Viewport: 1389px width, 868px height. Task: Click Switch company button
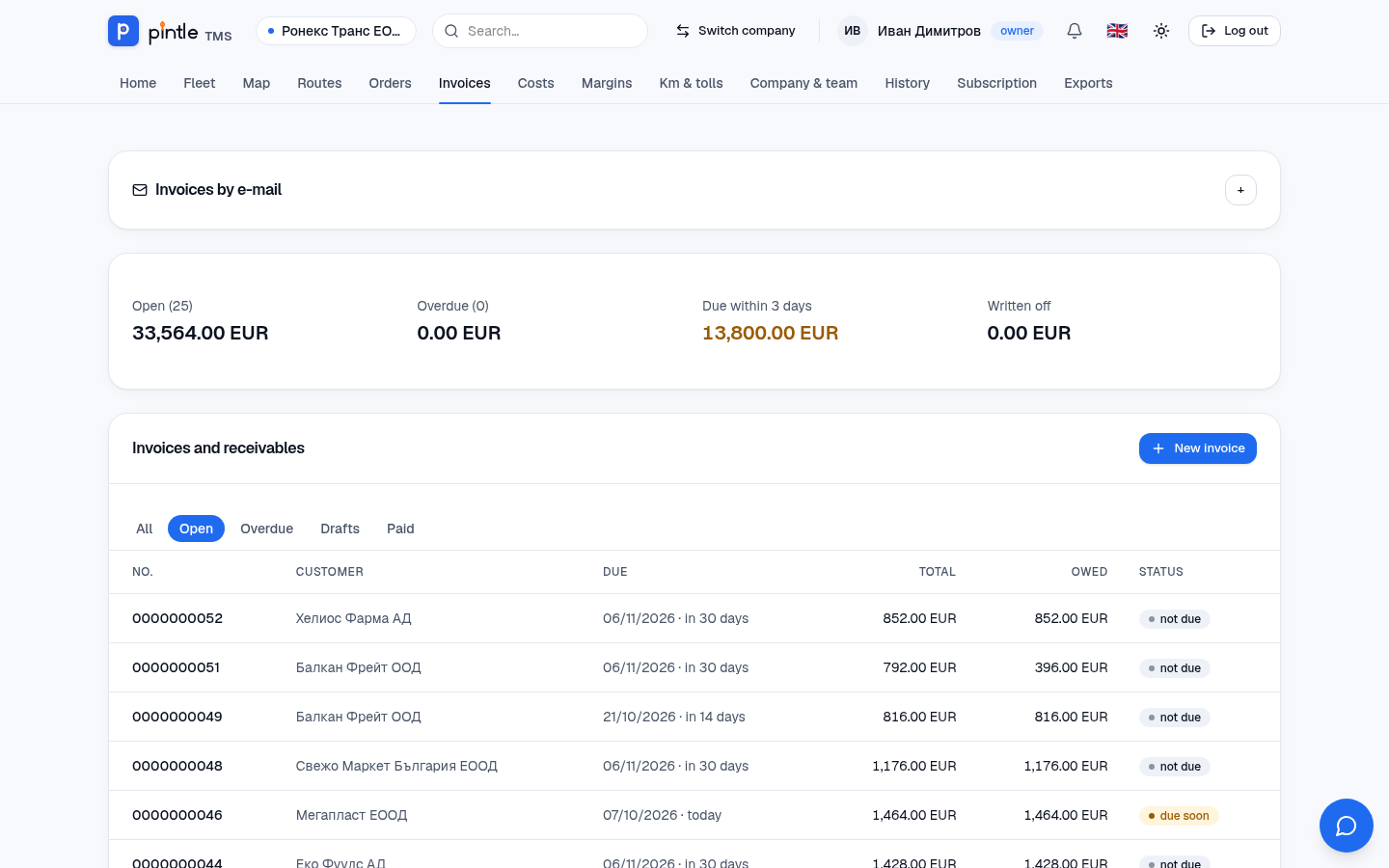[x=735, y=31]
